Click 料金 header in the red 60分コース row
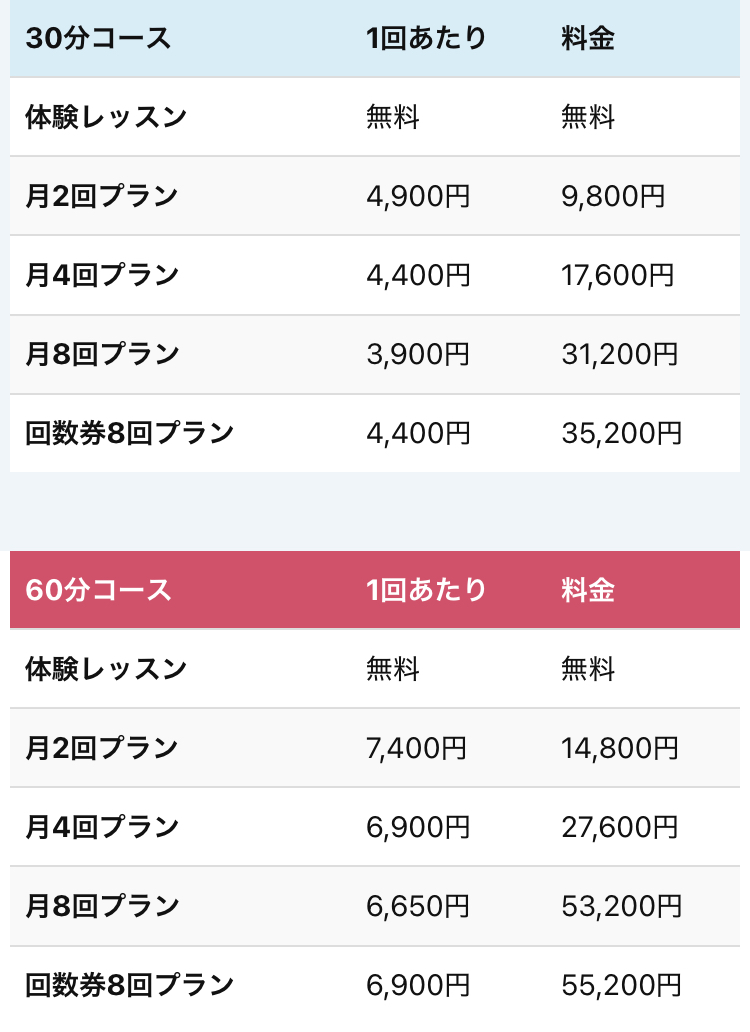 coord(588,590)
